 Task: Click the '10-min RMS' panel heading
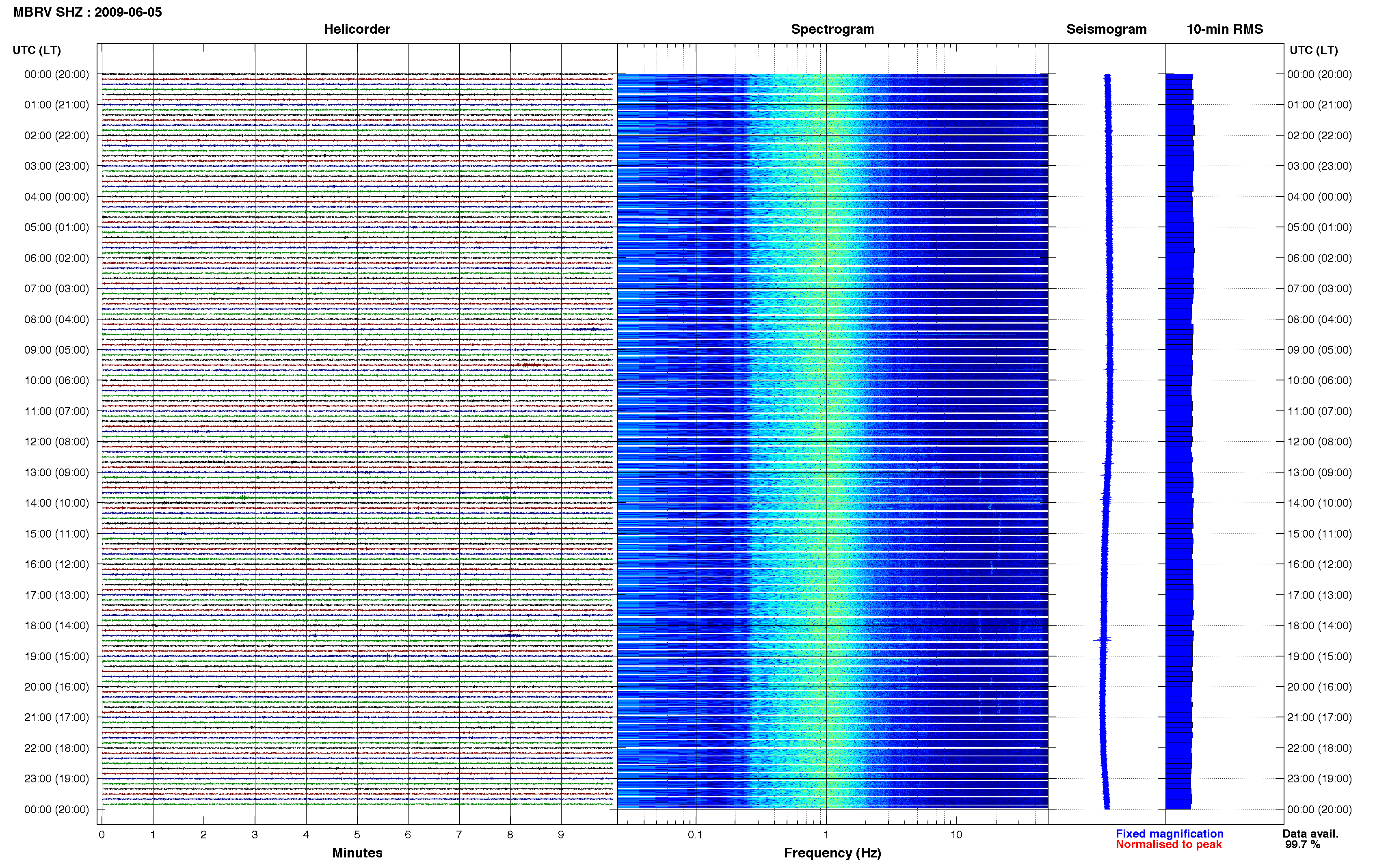(x=1224, y=29)
